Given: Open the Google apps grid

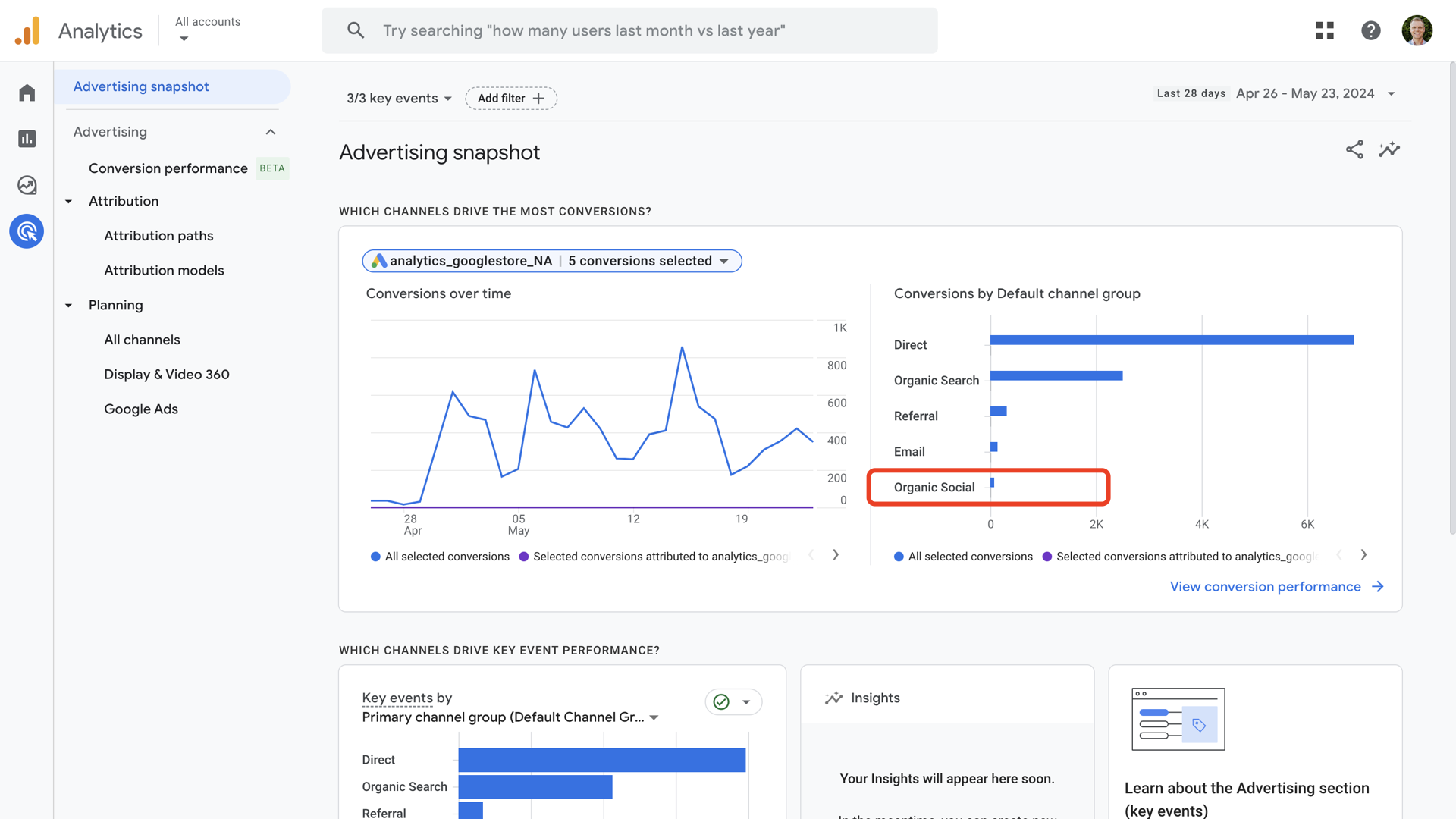Looking at the screenshot, I should click(x=1324, y=30).
